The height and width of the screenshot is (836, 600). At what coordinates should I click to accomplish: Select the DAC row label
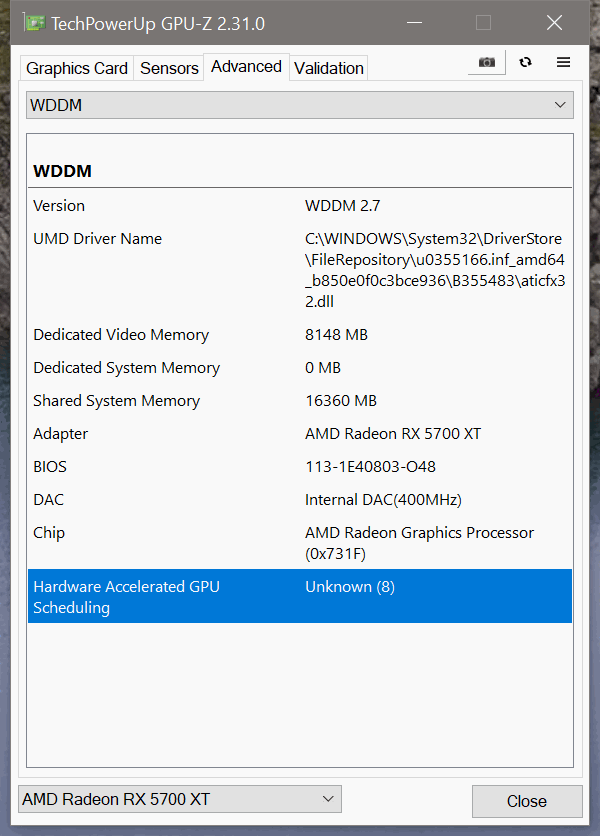pyautogui.click(x=48, y=500)
